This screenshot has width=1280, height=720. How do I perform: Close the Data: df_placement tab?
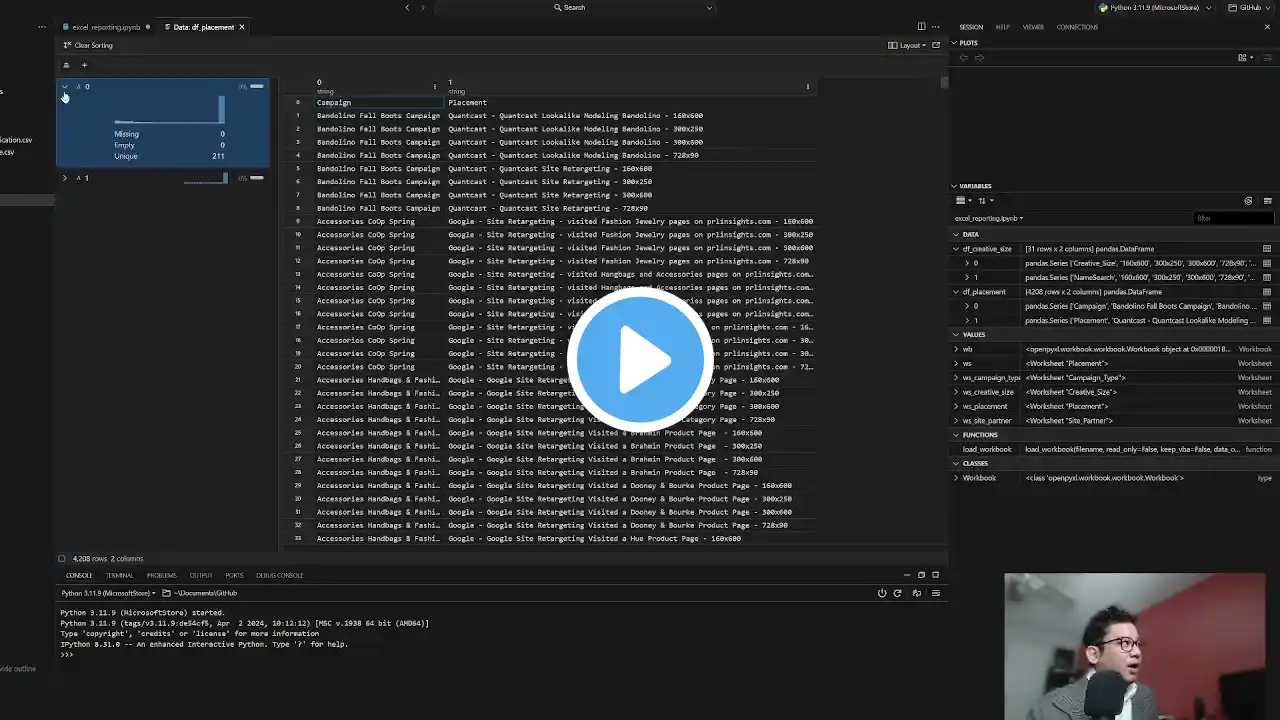click(x=242, y=27)
